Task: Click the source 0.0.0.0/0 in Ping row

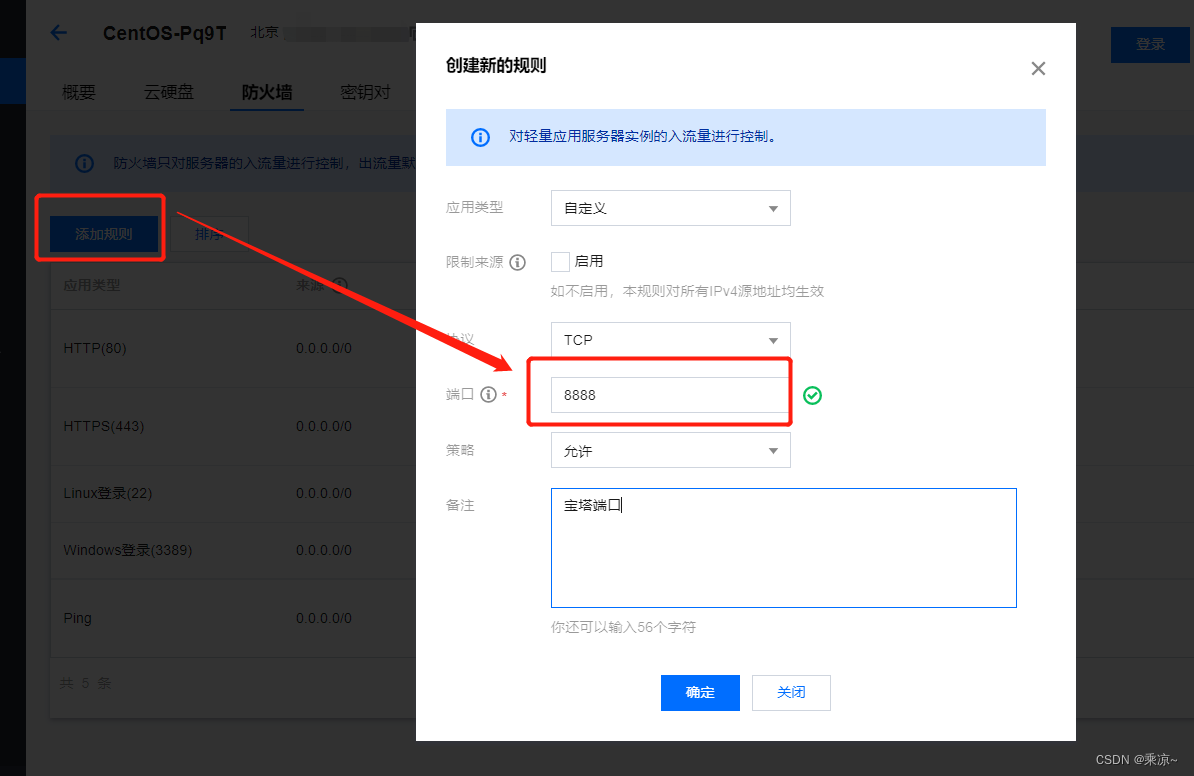Action: tap(324, 618)
